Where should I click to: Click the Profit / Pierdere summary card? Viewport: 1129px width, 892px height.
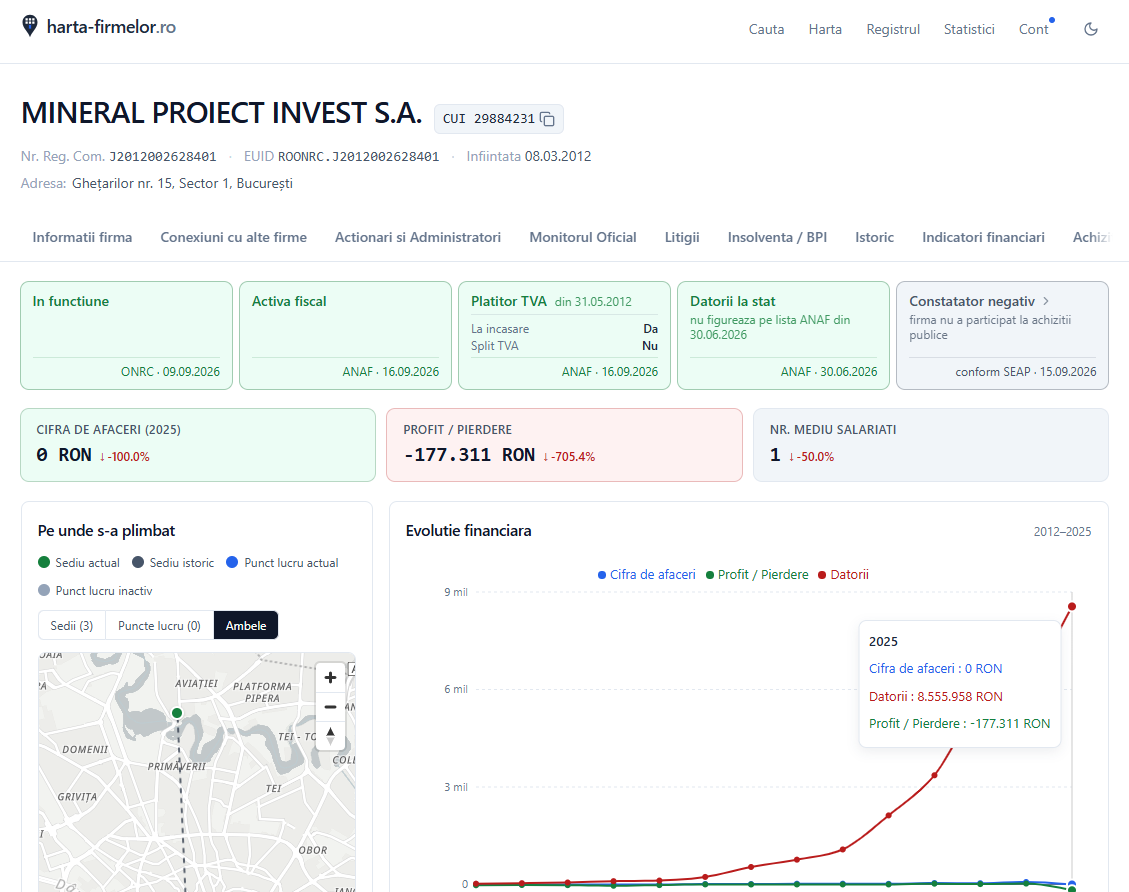[x=564, y=445]
